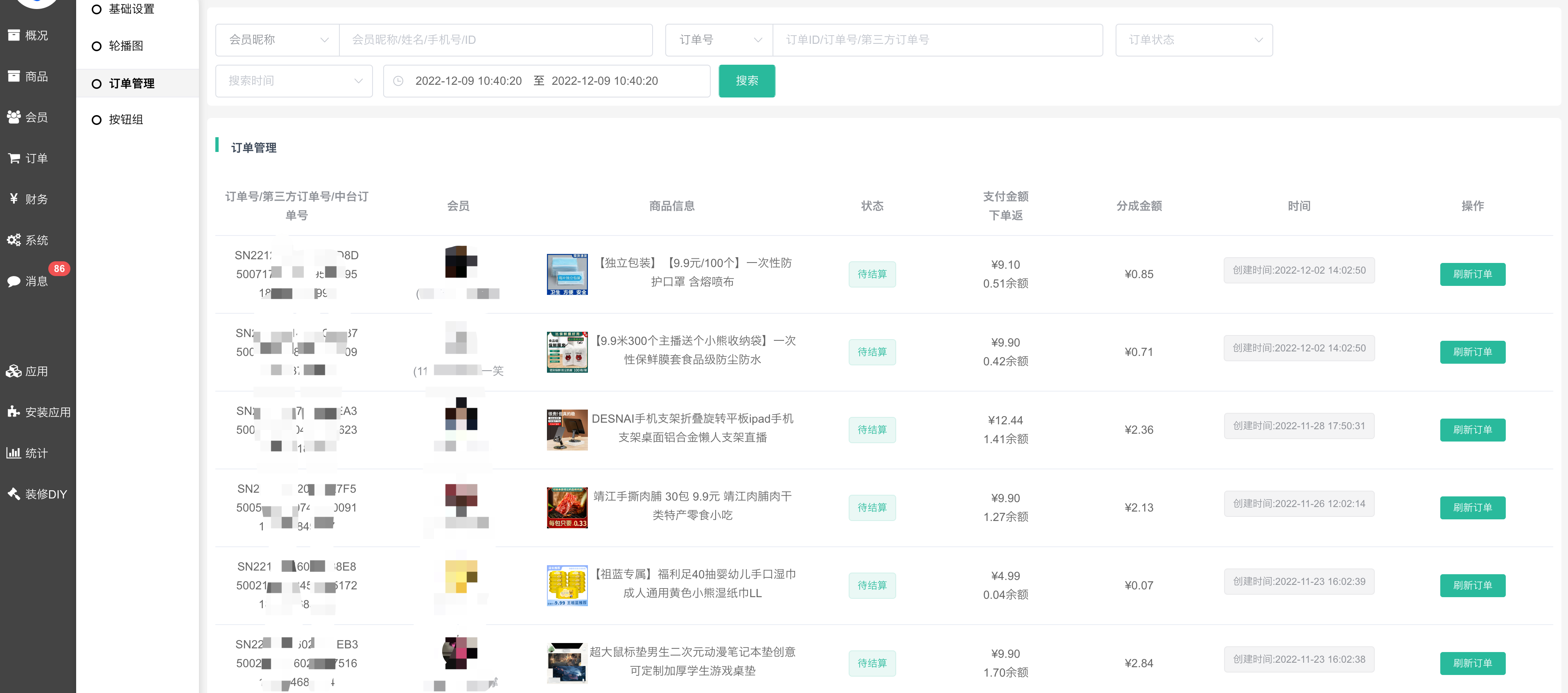Click the green 搜索 button
Viewport: 1568px width, 693px height.
(x=746, y=81)
